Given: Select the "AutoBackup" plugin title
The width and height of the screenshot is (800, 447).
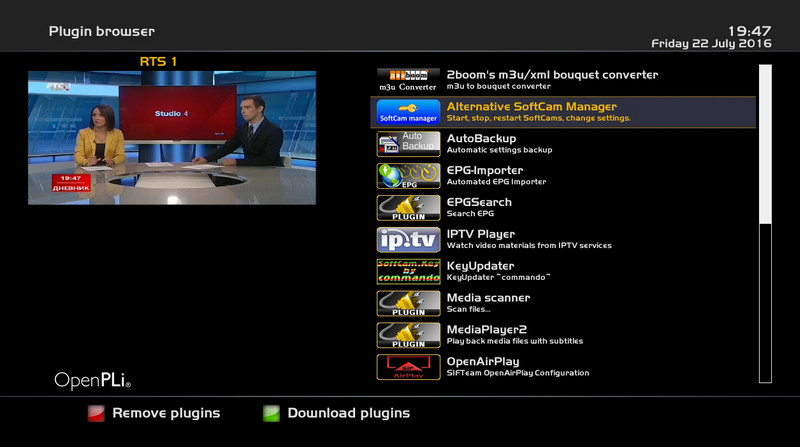Looking at the screenshot, I should click(x=481, y=138).
